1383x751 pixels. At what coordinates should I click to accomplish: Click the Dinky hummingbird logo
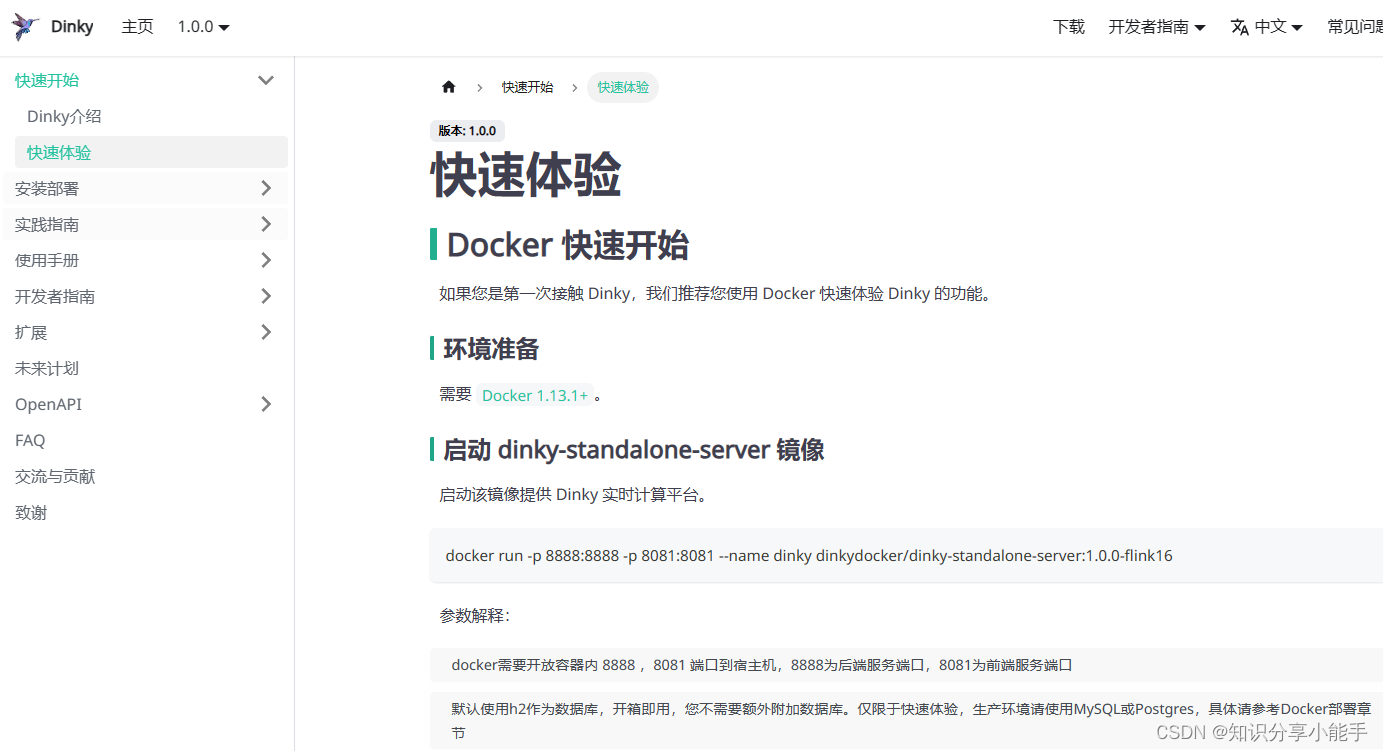(26, 27)
